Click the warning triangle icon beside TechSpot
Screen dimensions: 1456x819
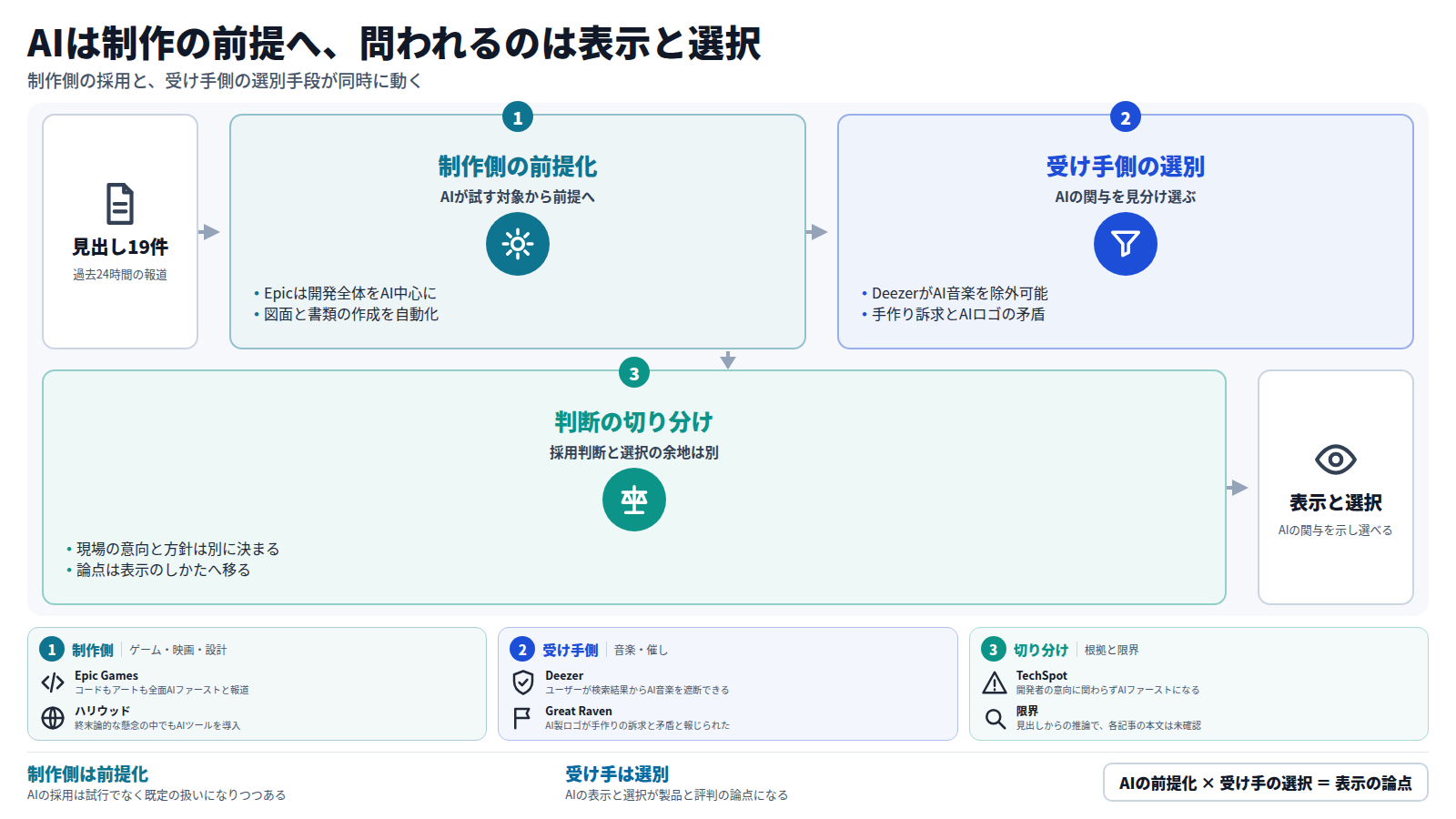tap(995, 682)
